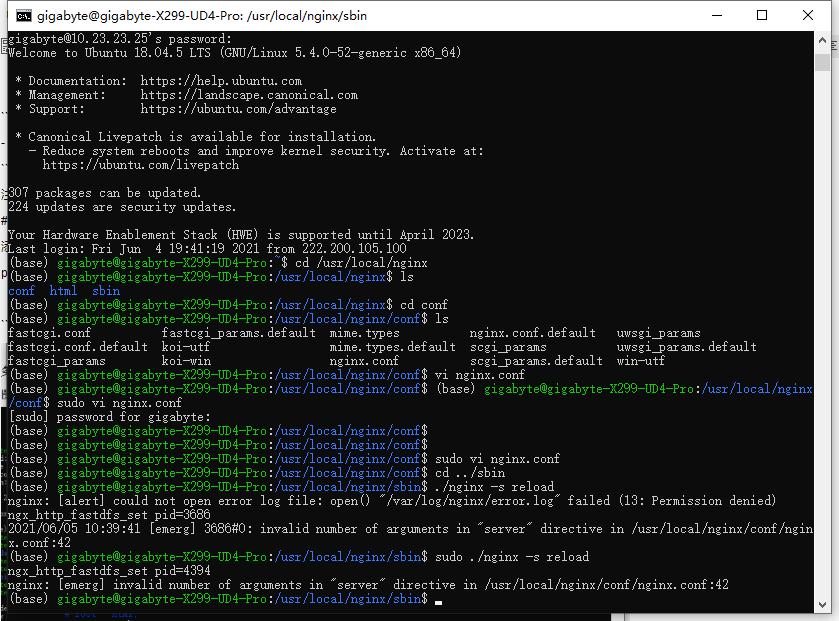Image resolution: width=839 pixels, height=621 pixels.
Task: Click the 'scgi_params' file name
Action: coord(508,347)
